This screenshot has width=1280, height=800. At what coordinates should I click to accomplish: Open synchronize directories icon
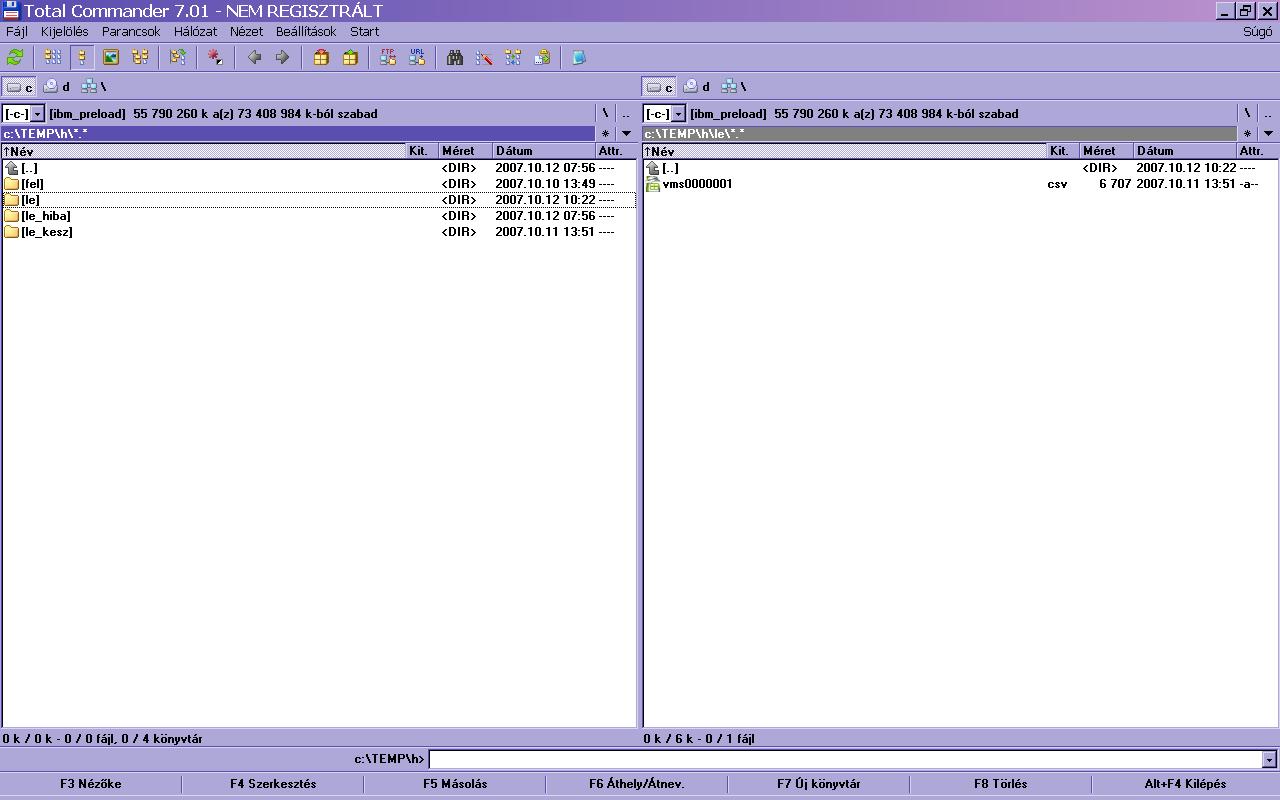pos(513,57)
